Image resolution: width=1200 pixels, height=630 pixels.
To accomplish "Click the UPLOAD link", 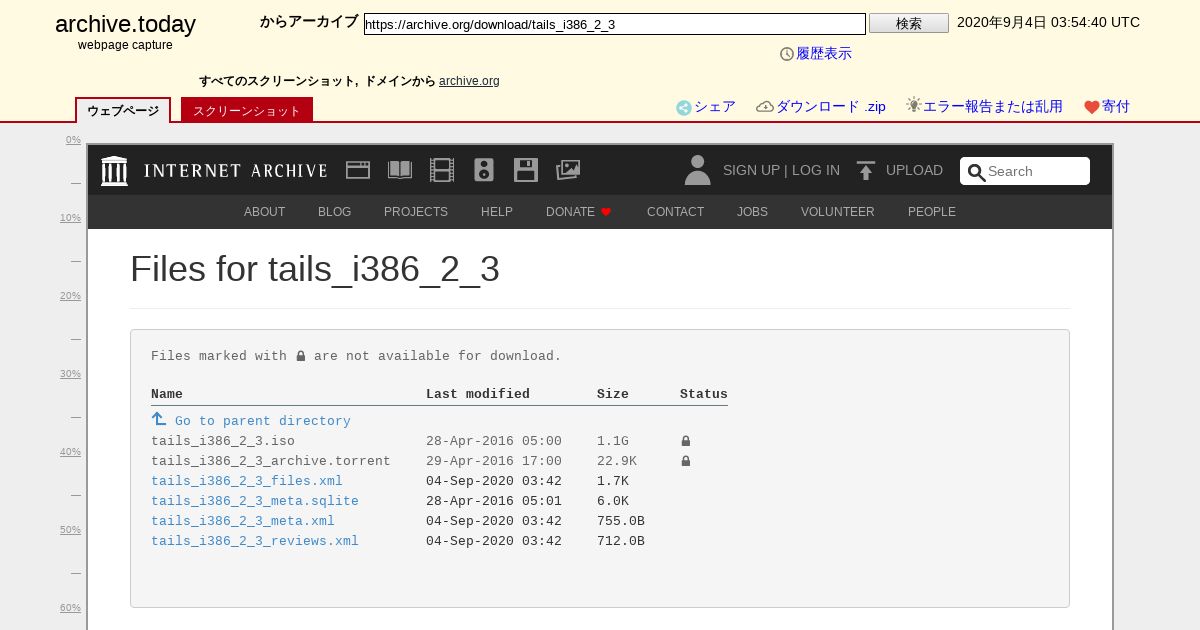I will (914, 170).
